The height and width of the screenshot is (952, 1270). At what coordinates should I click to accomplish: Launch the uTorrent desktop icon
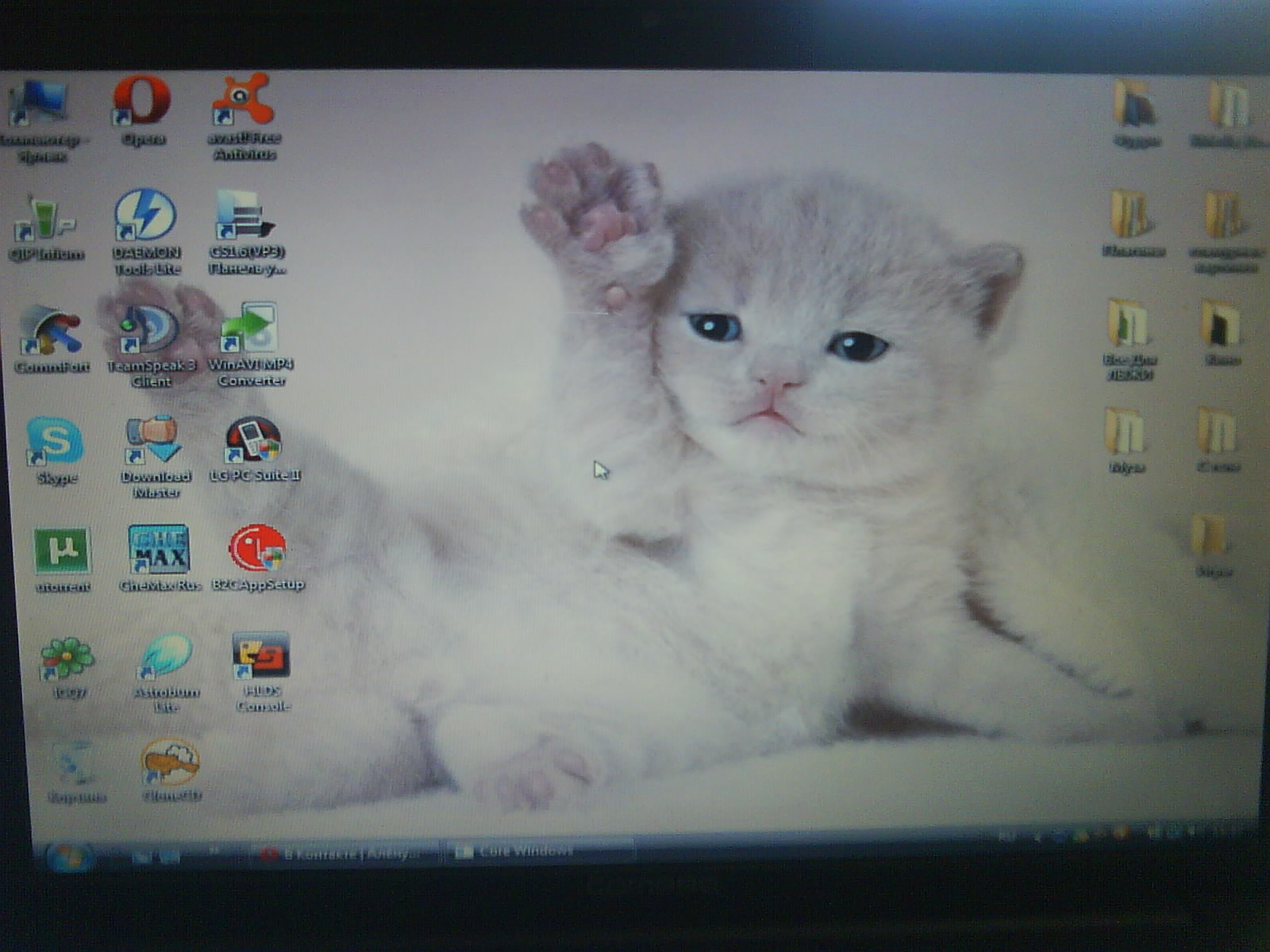click(x=62, y=551)
